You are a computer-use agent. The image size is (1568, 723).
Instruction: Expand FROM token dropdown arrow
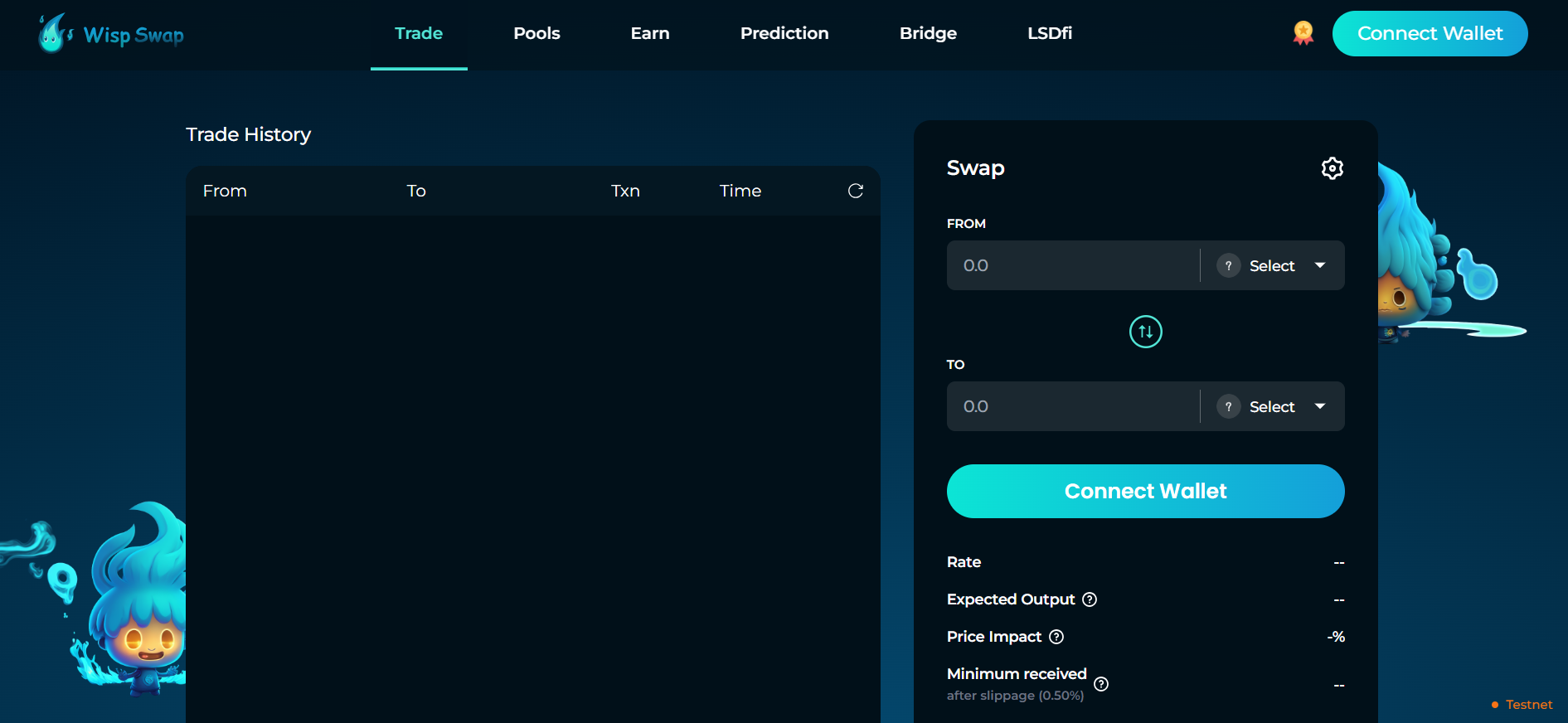point(1320,265)
